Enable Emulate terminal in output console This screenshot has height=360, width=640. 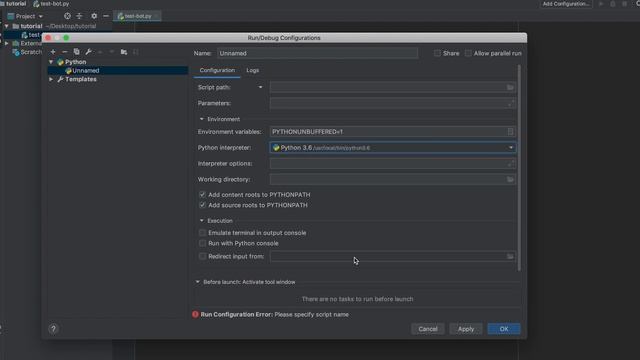[x=202, y=233]
